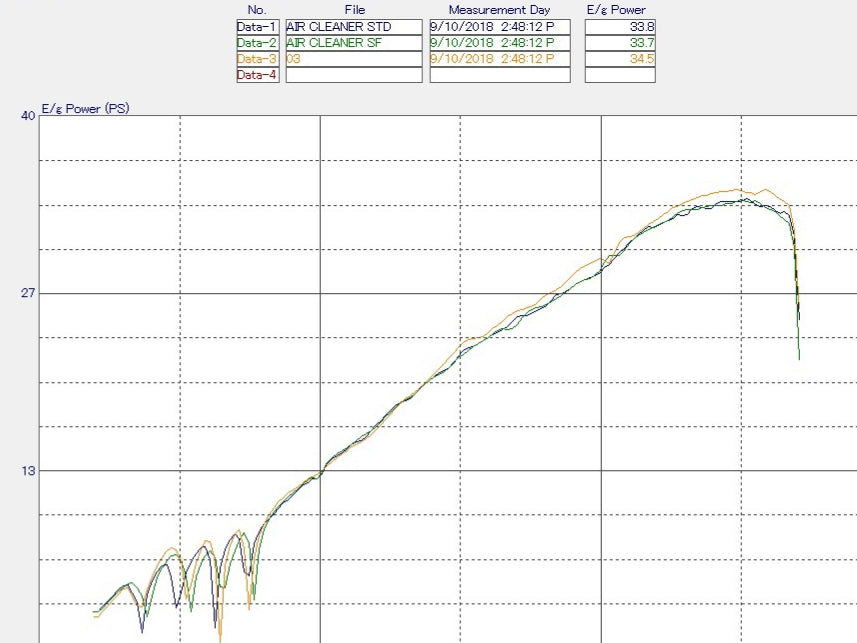Click the 40 label on the Y axis

tap(28, 115)
